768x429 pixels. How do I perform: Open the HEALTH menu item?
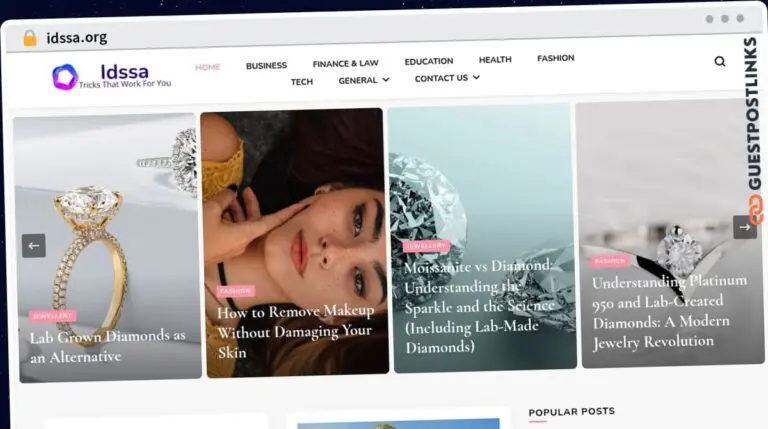(x=495, y=59)
